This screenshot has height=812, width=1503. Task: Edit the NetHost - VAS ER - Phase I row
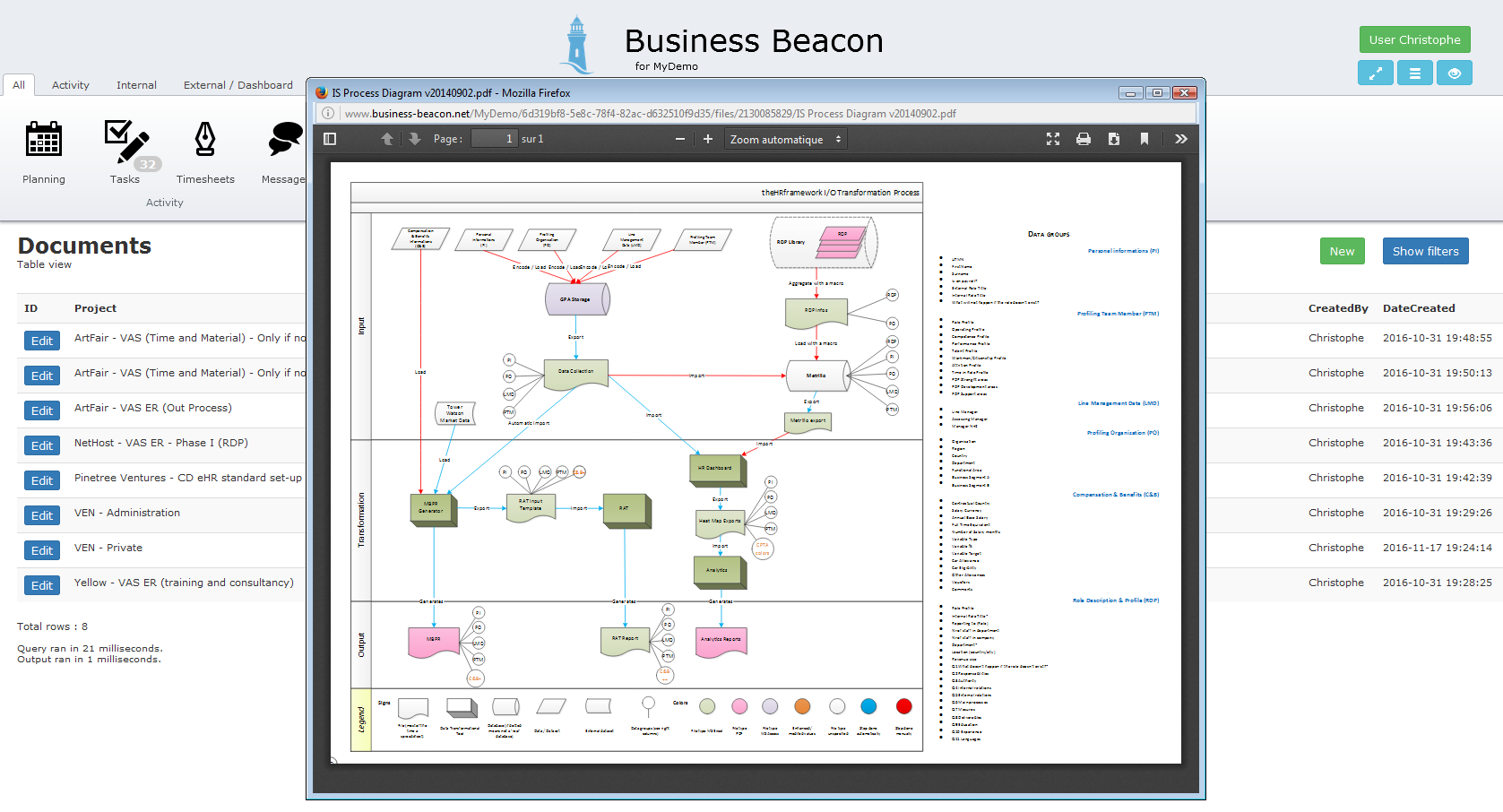click(x=42, y=445)
